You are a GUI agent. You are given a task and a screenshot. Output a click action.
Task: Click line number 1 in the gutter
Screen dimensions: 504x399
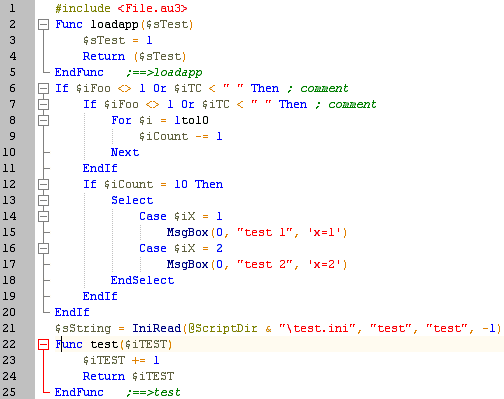[12, 8]
